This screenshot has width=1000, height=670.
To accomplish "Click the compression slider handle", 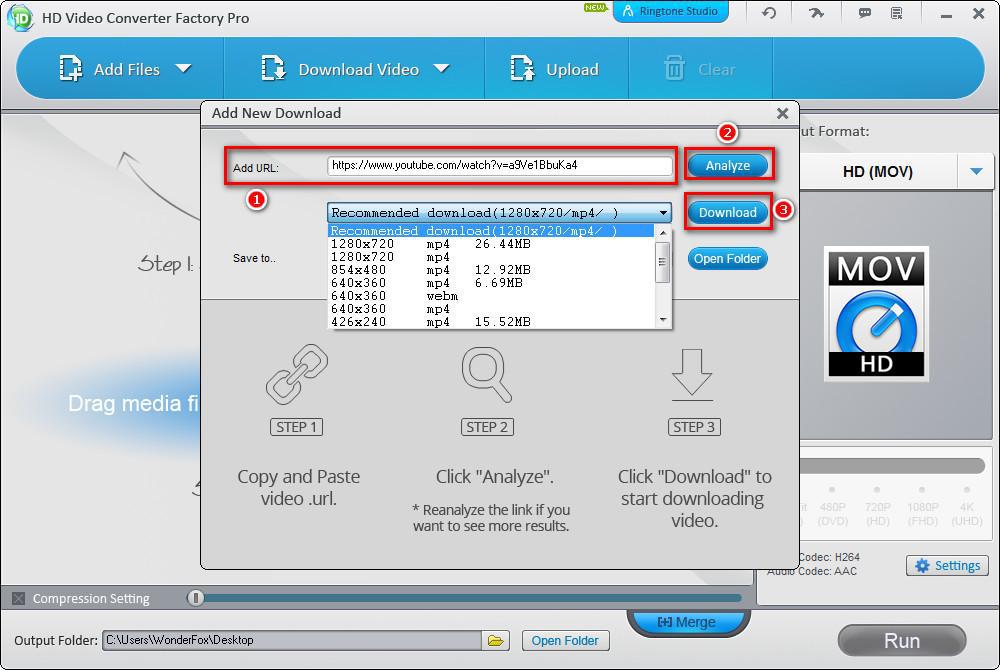I will pos(196,598).
